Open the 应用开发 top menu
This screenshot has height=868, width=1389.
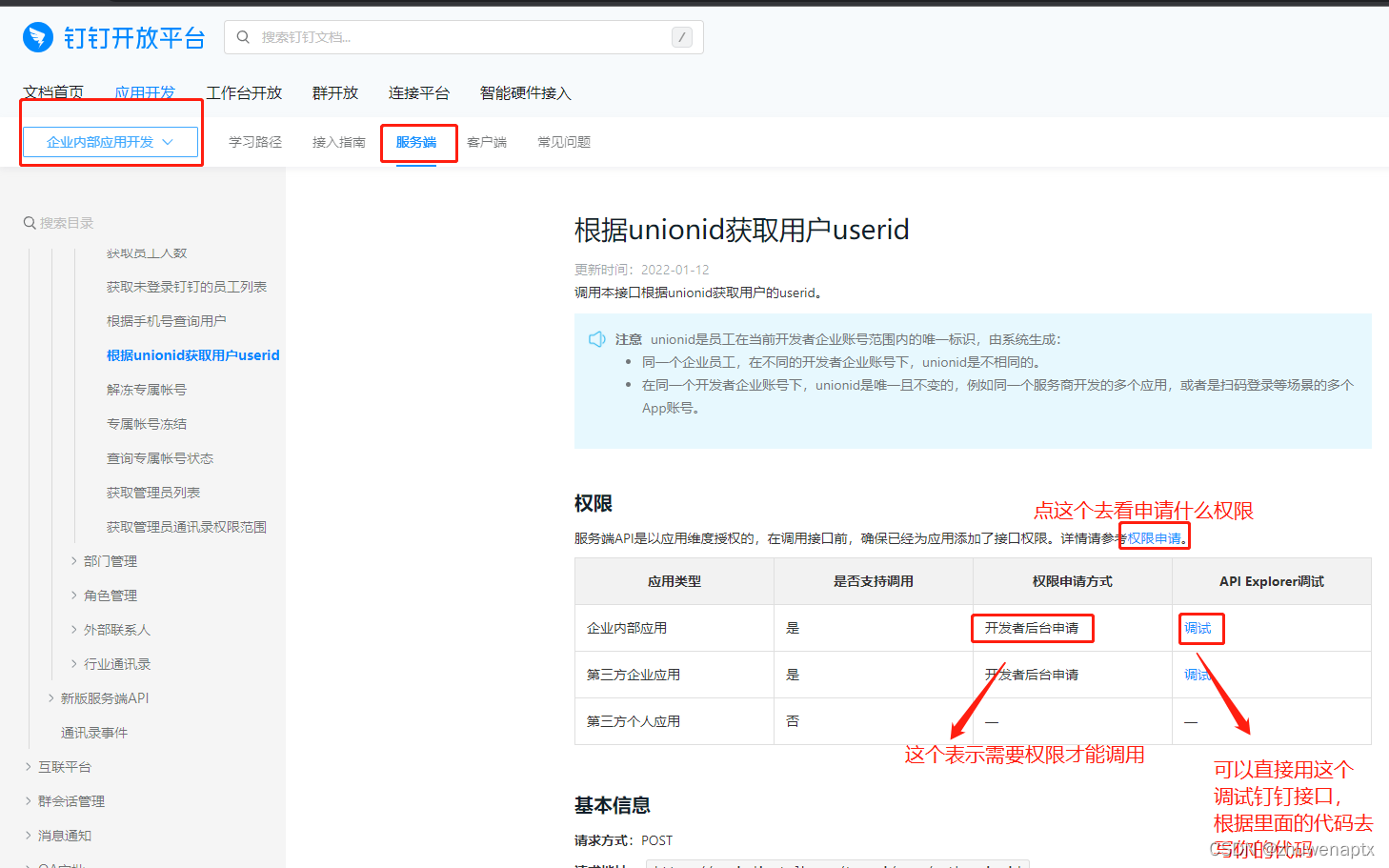pos(145,92)
